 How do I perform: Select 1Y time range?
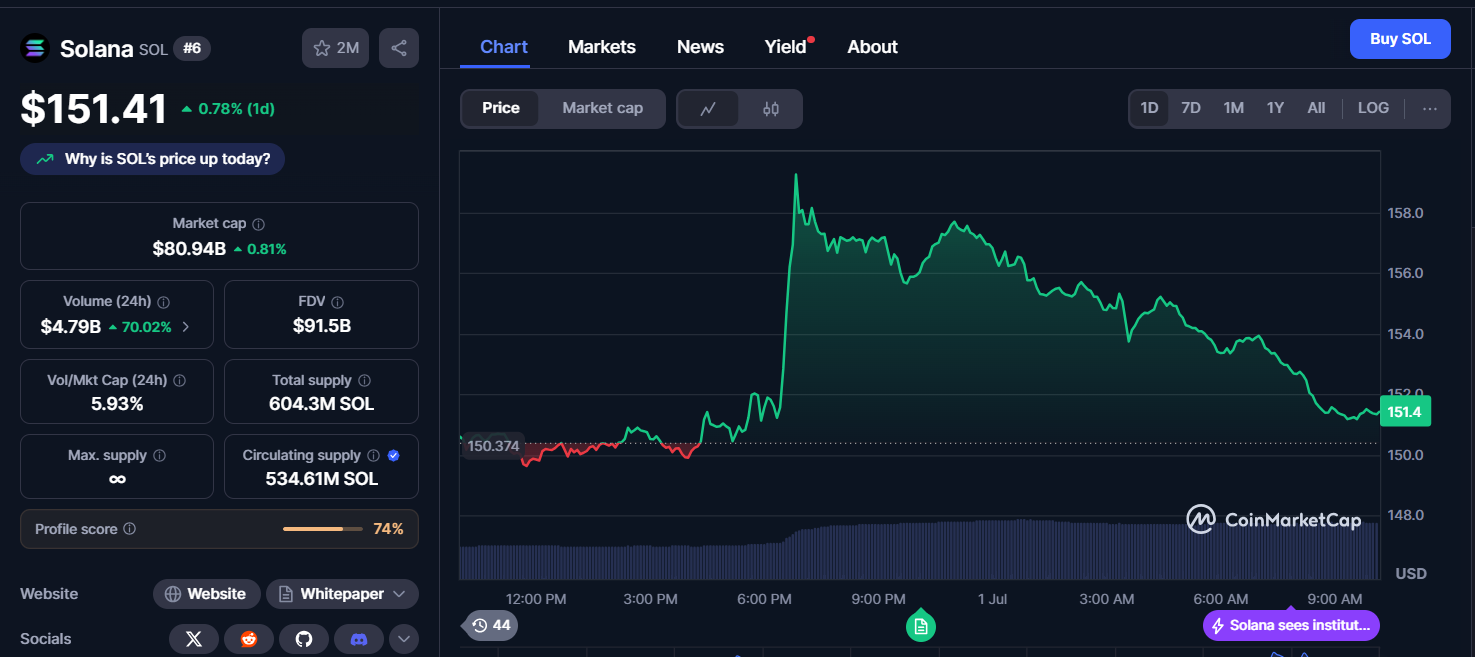pos(1275,108)
